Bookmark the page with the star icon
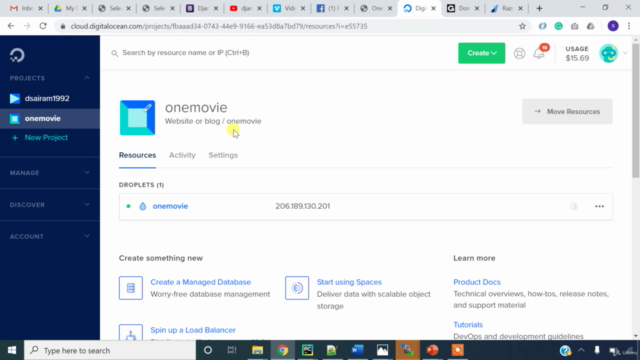 [522, 26]
